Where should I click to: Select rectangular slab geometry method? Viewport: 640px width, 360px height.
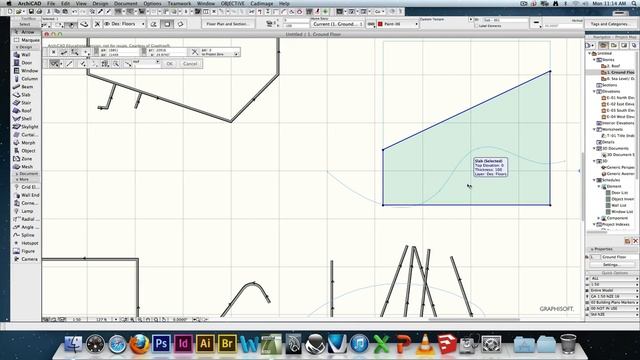point(167,24)
